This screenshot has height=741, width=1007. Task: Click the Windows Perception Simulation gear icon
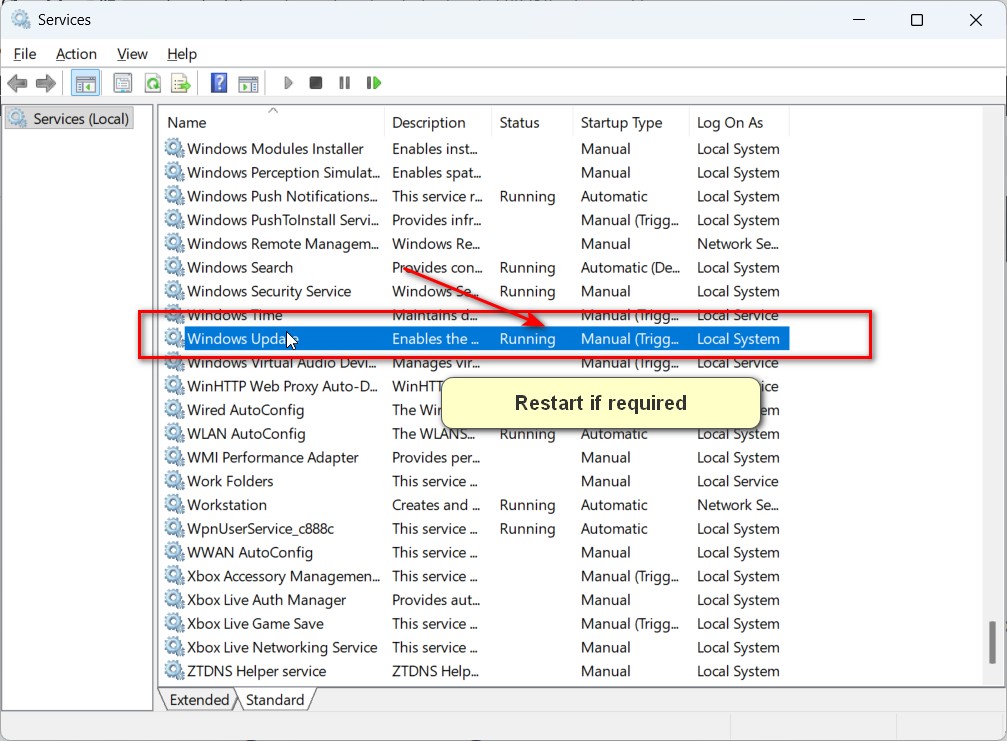pos(174,172)
